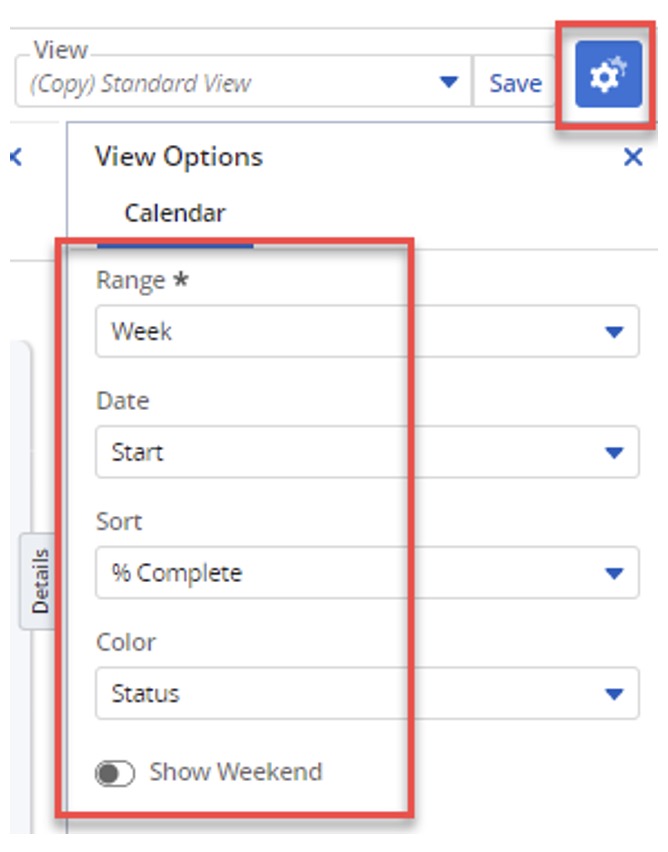Click the View Options heading
Viewport: 668px width, 852px height.
[x=179, y=157]
